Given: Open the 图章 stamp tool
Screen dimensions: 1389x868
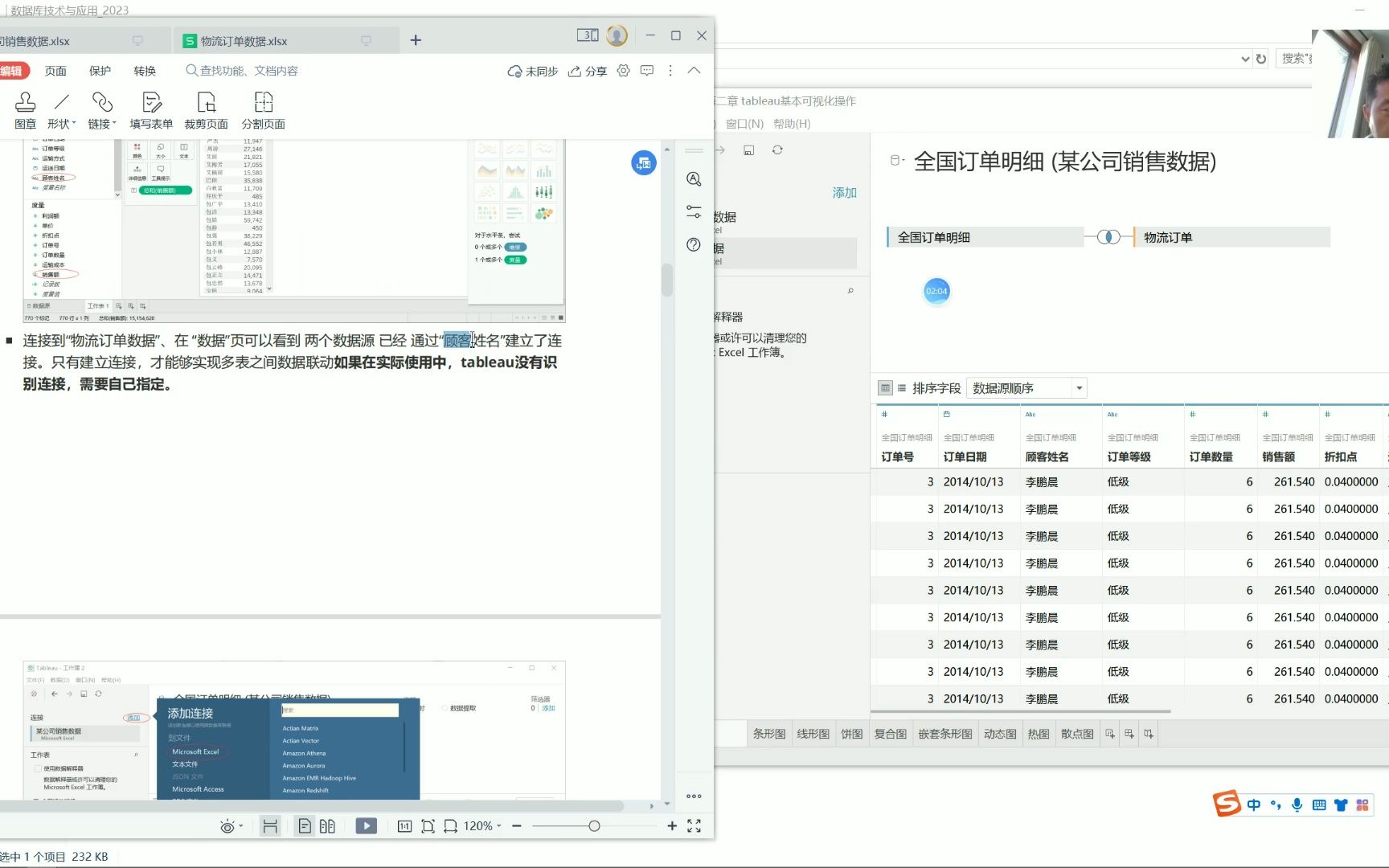Looking at the screenshot, I should tap(25, 110).
